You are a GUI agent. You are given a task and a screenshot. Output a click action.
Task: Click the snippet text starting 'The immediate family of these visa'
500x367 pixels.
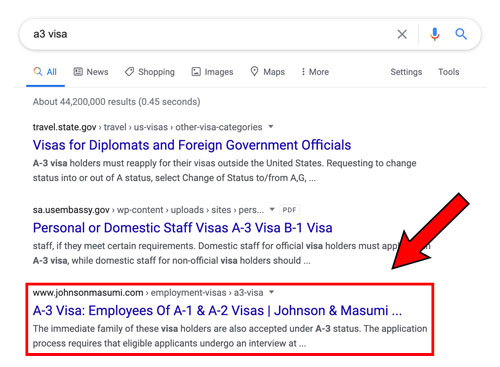pos(230,336)
